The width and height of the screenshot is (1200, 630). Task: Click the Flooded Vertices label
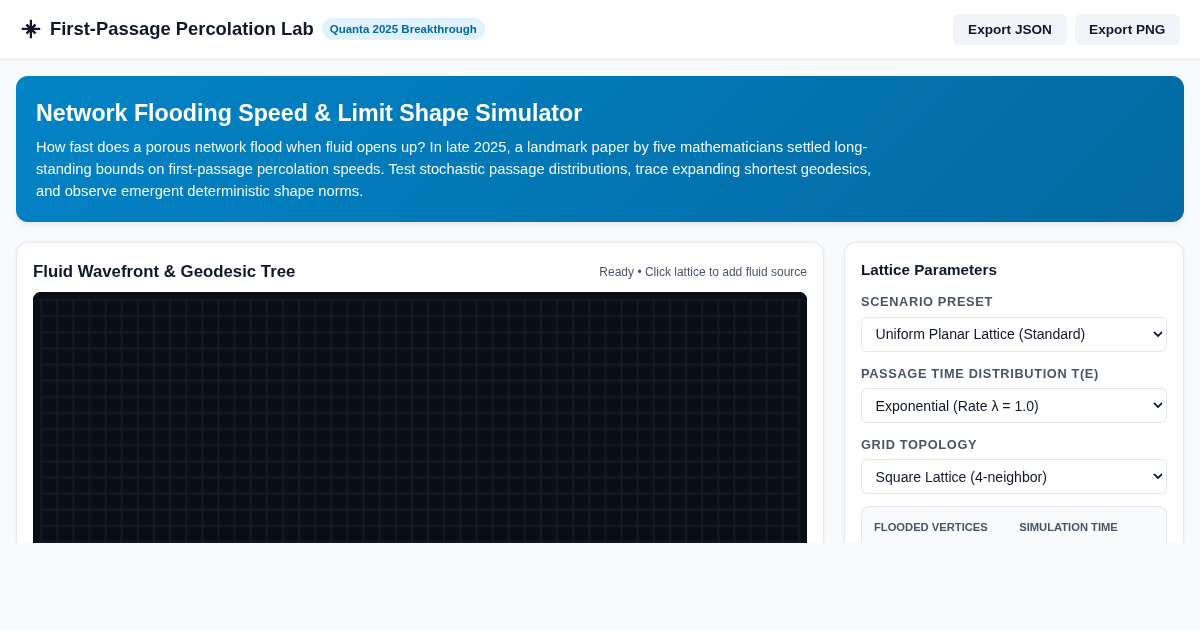pos(931,527)
